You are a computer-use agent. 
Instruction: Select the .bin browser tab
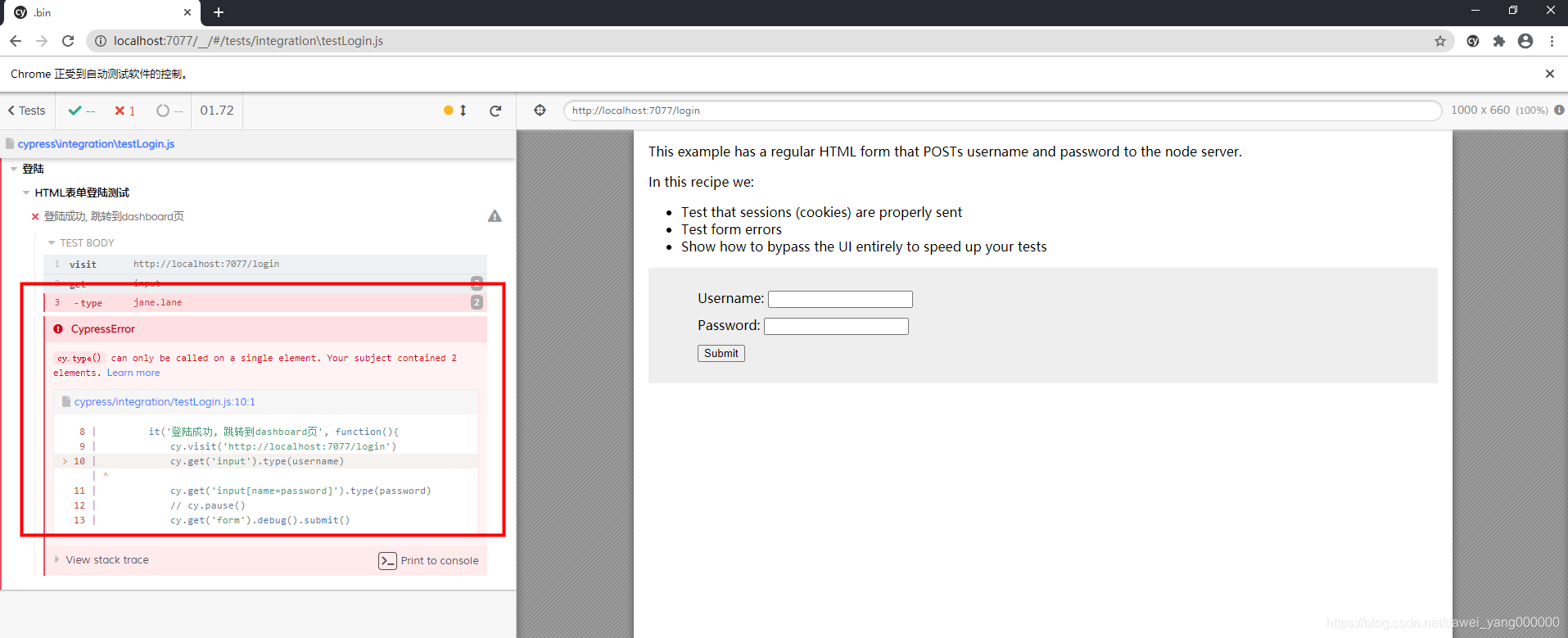click(x=102, y=12)
